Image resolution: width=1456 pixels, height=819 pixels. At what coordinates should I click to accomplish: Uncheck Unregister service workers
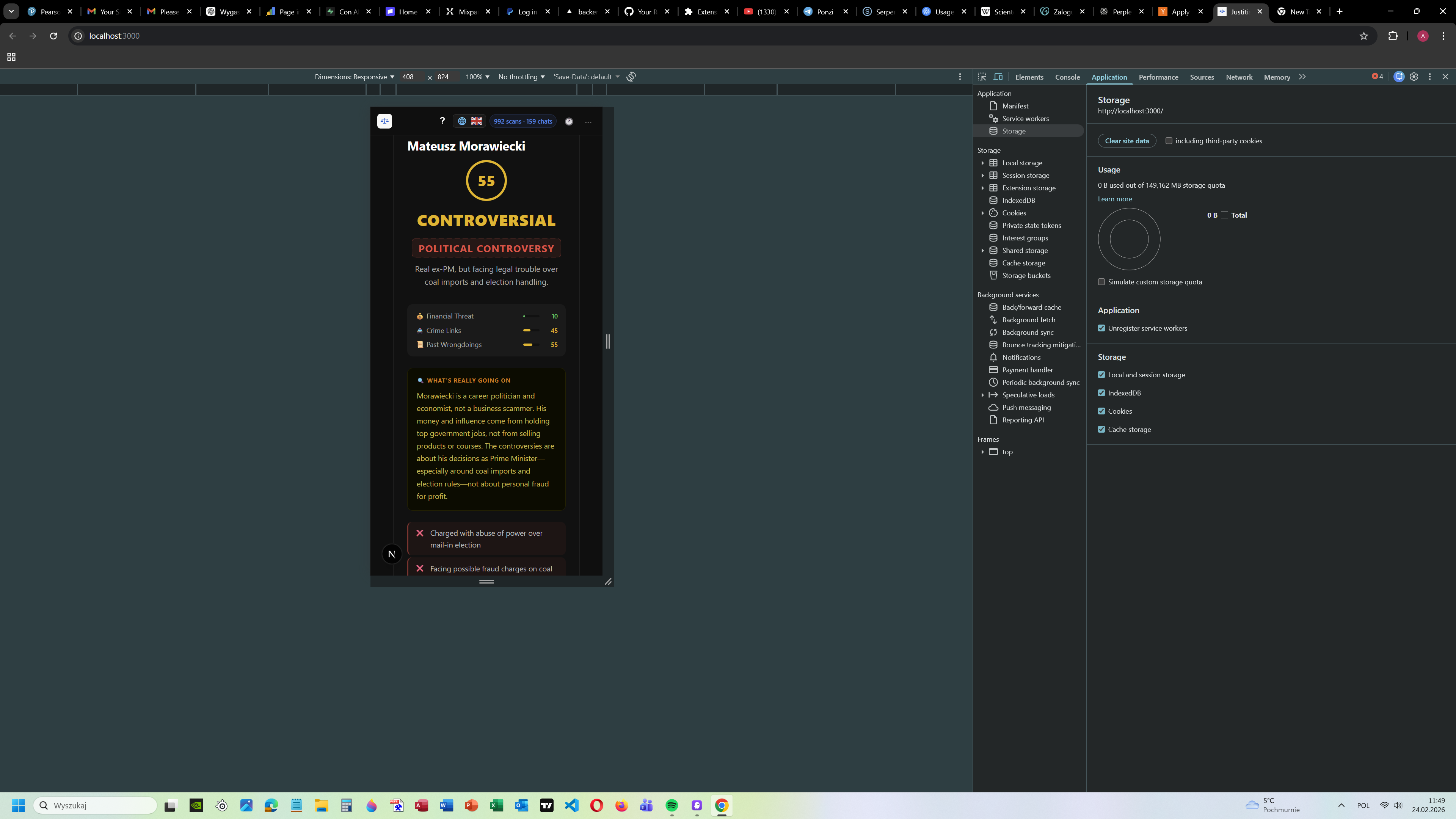1101,328
